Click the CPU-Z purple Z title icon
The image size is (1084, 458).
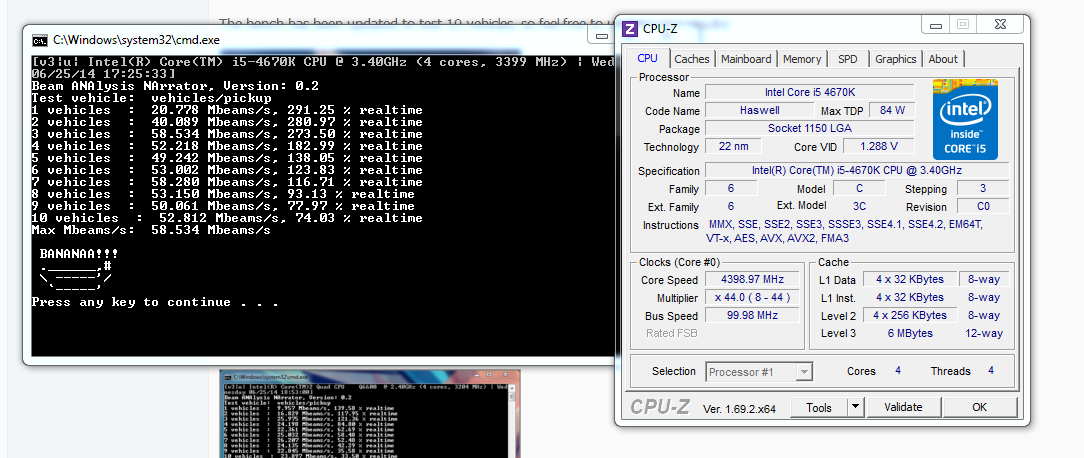click(x=630, y=29)
